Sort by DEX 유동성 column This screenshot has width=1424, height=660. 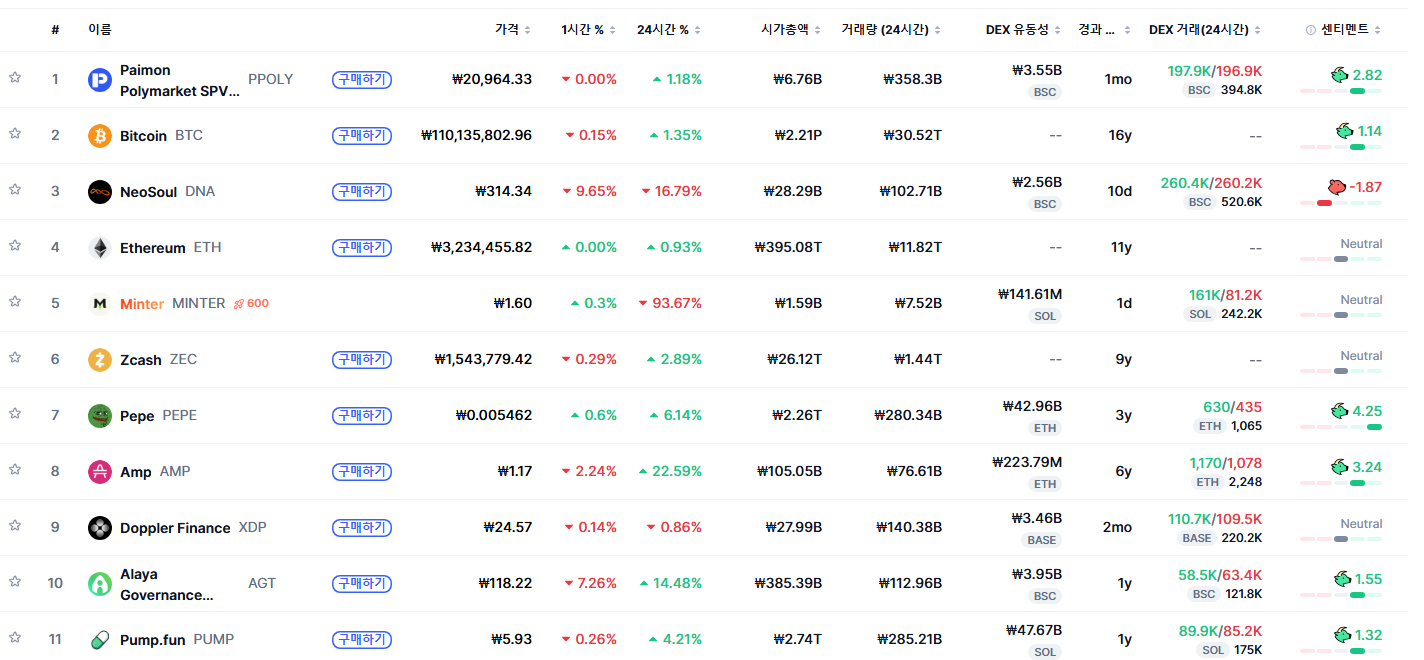(1024, 30)
